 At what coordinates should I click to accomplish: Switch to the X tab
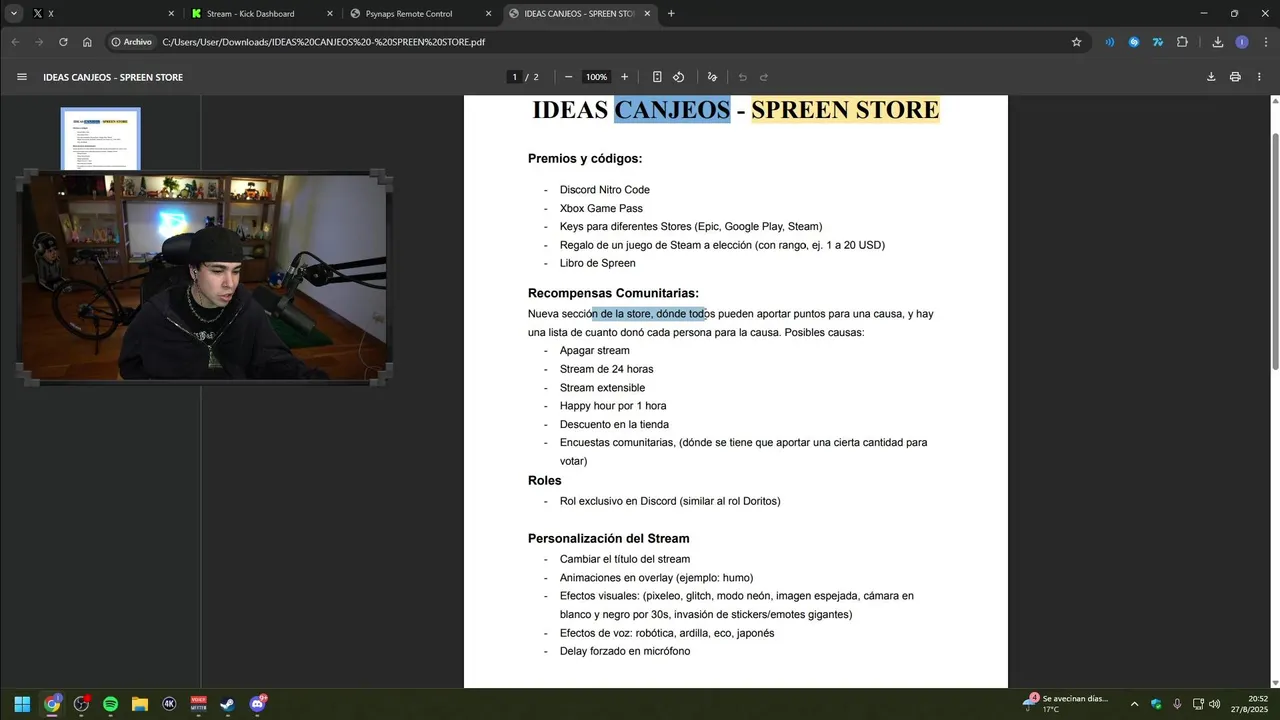click(103, 14)
